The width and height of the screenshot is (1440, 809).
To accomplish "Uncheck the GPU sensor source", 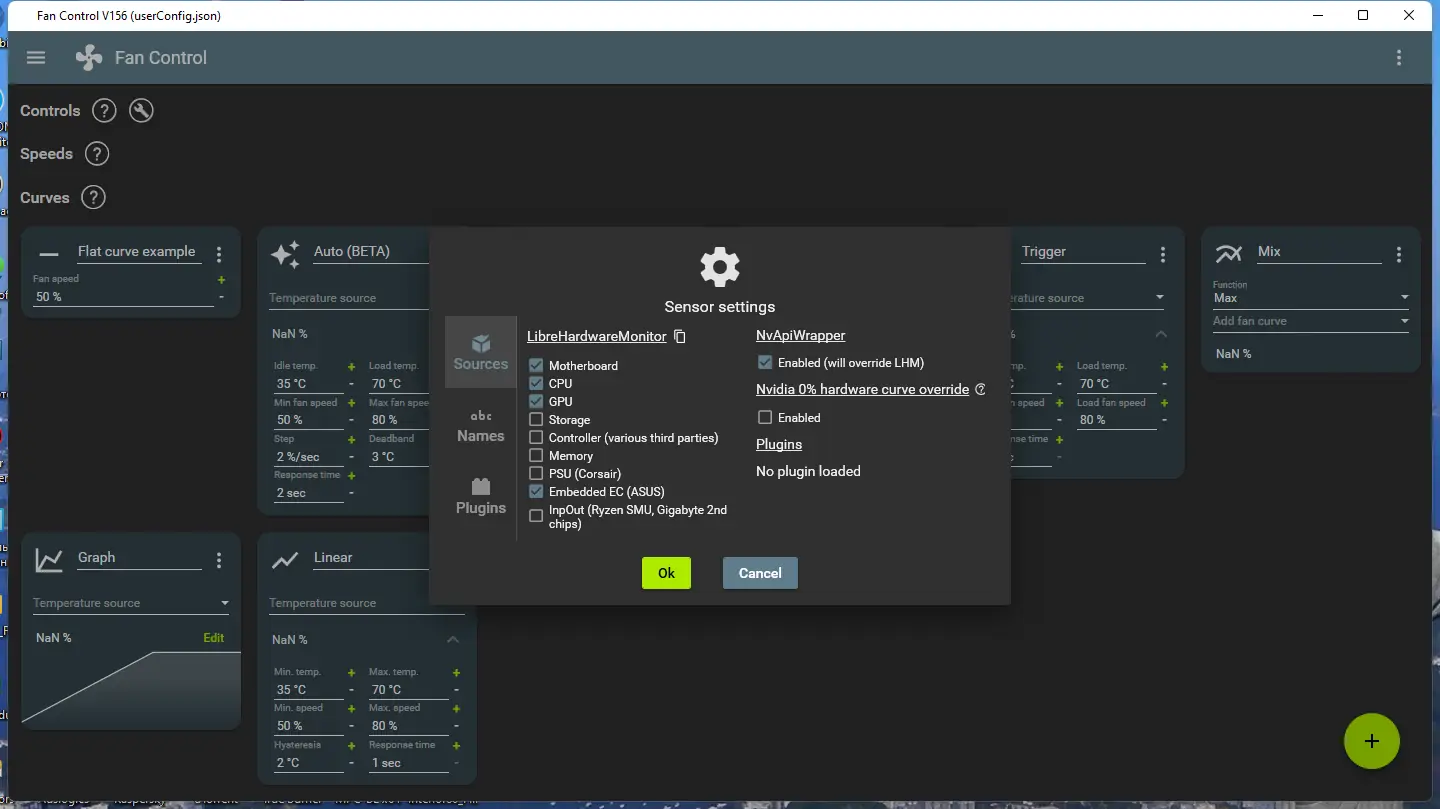I will [x=536, y=402].
